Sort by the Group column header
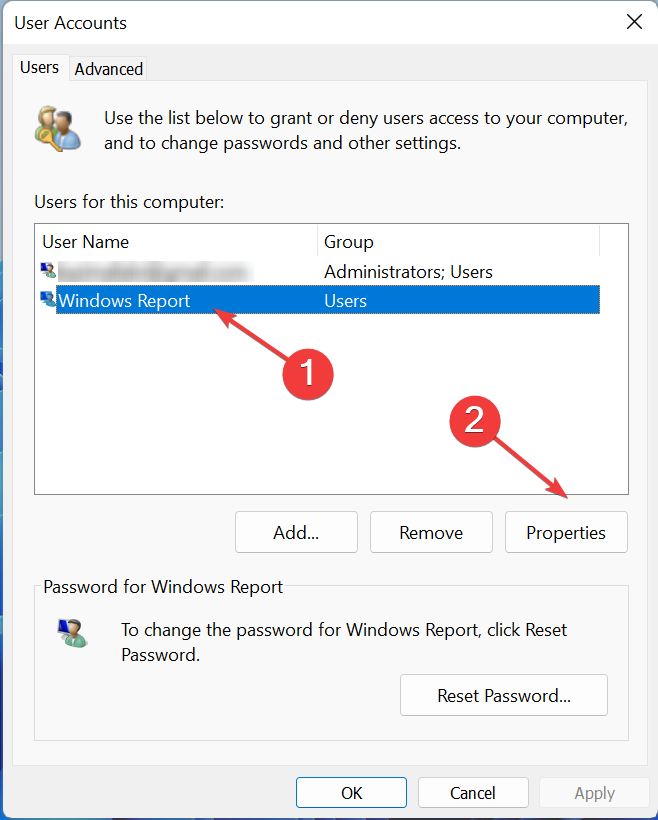Image resolution: width=658 pixels, height=820 pixels. pos(458,242)
